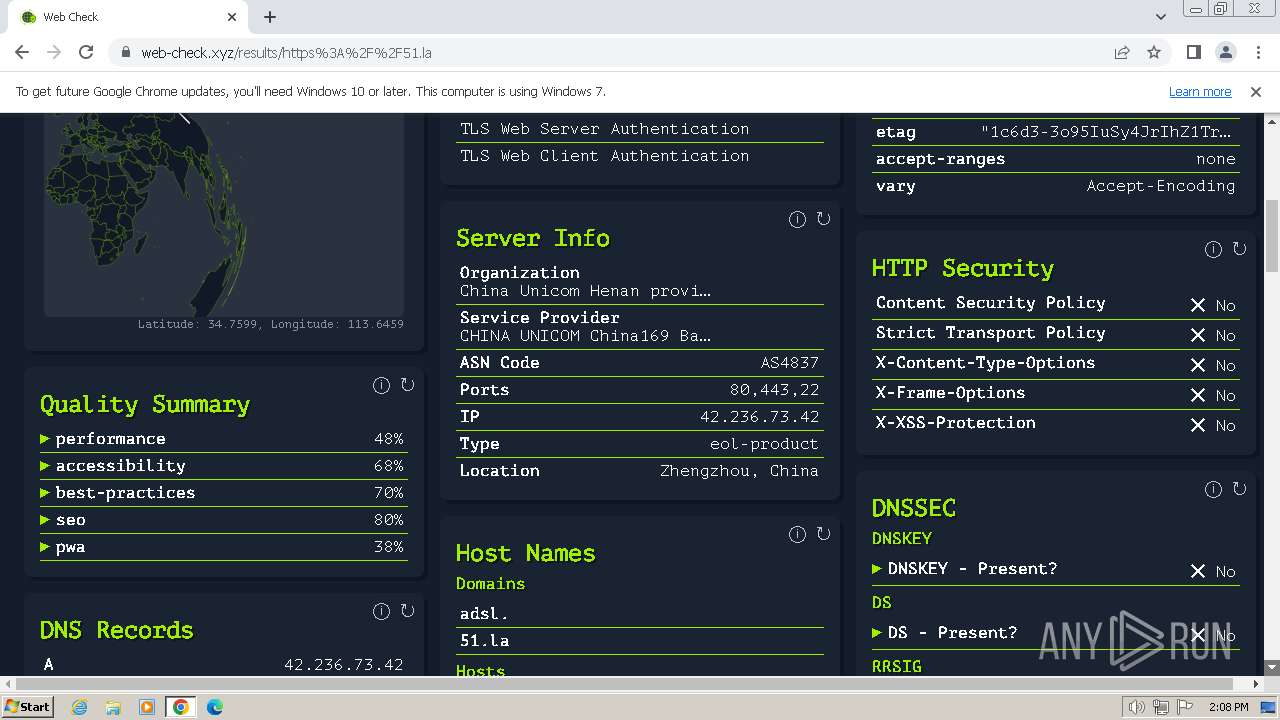The height and width of the screenshot is (720, 1280).
Task: Click the Strict Transport Policy row
Action: [1056, 334]
